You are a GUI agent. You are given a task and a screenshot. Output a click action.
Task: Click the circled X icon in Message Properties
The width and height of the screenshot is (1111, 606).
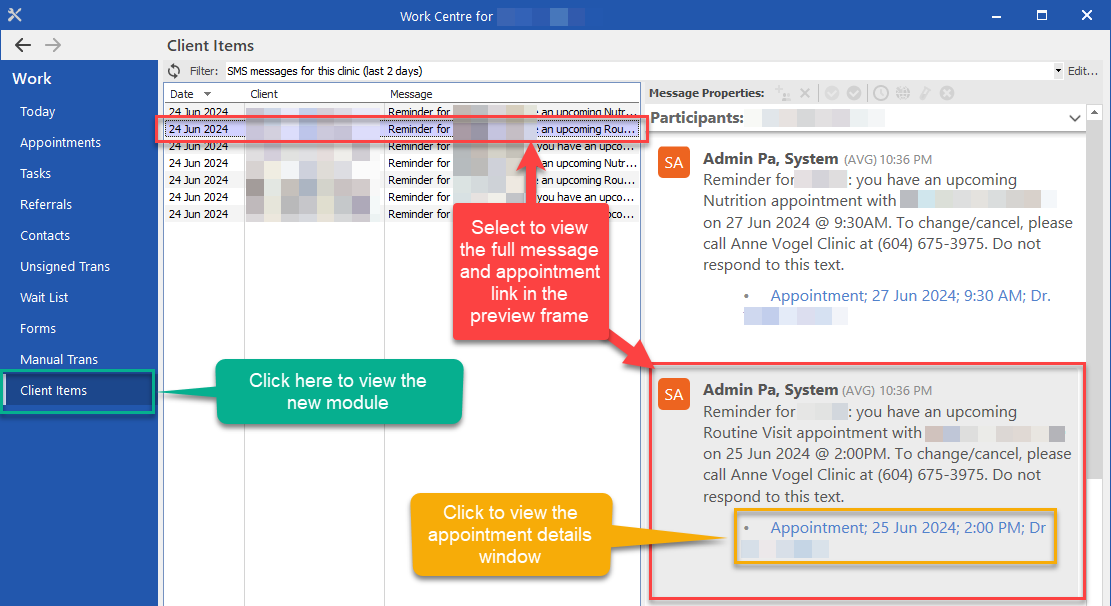pyautogui.click(x=947, y=93)
